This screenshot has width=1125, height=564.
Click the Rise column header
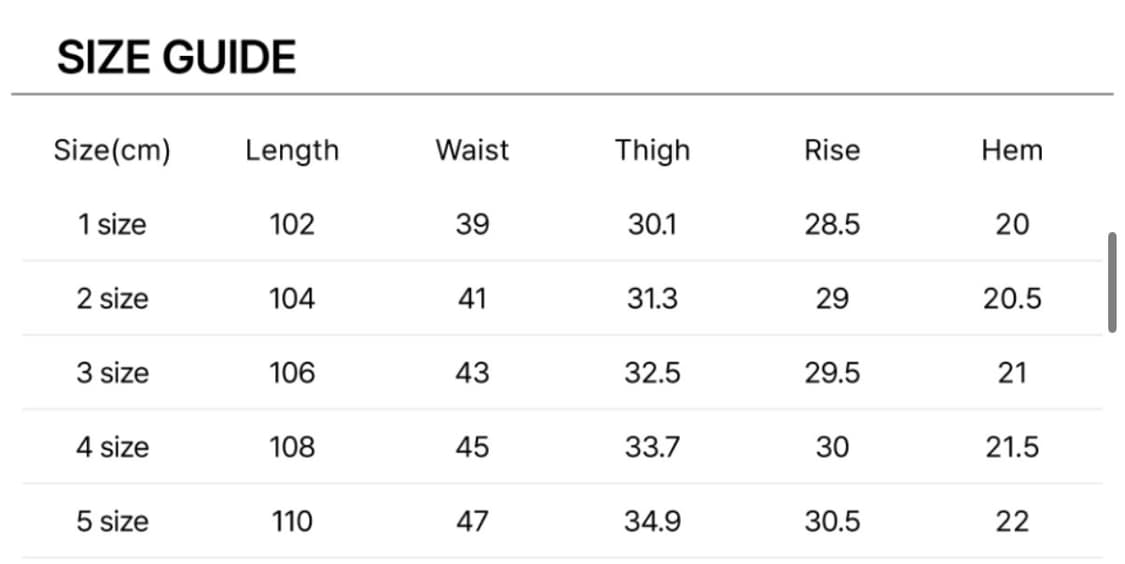click(832, 151)
